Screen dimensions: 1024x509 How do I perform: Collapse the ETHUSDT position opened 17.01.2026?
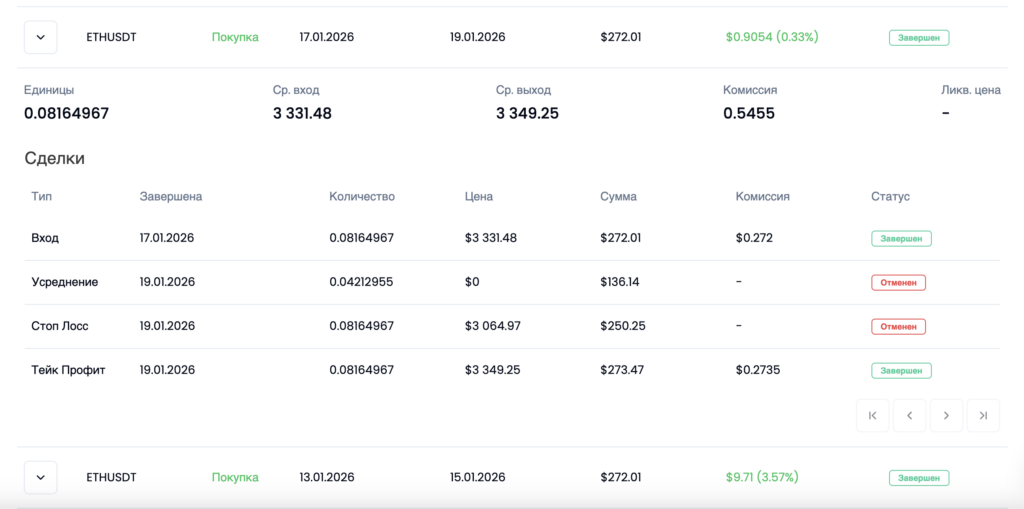(x=41, y=38)
